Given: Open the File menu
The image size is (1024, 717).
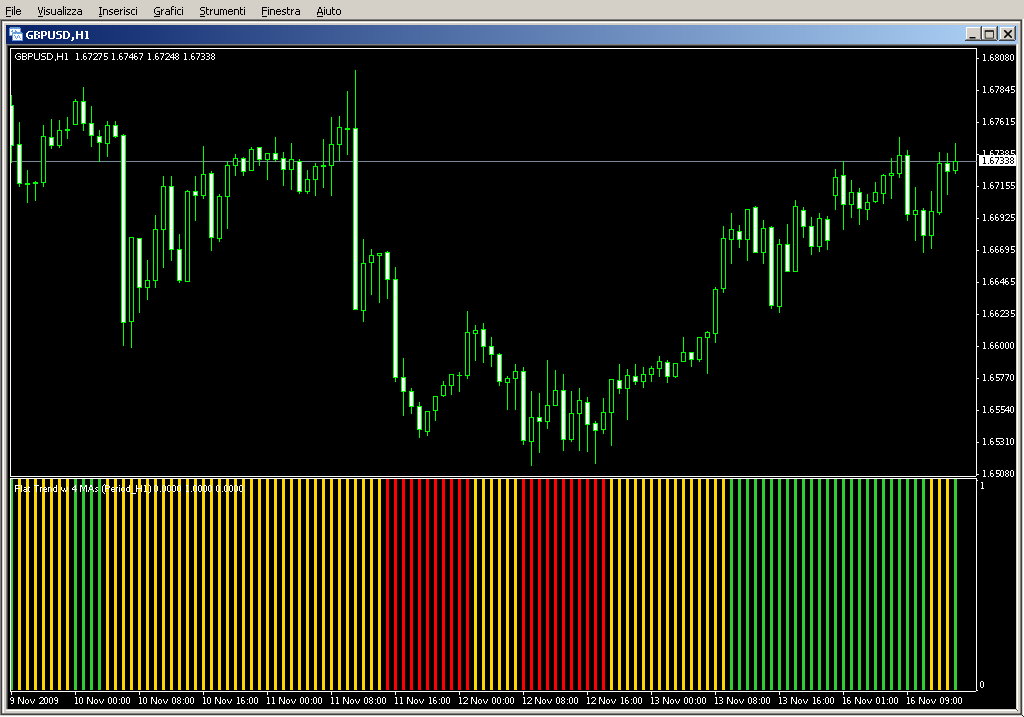Looking at the screenshot, I should (x=13, y=11).
